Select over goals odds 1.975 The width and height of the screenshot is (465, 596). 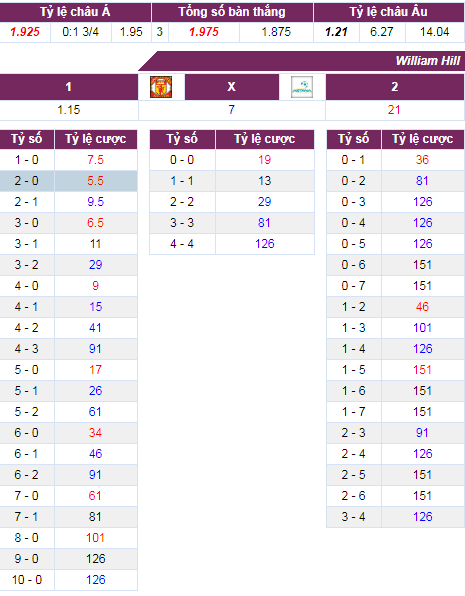(204, 32)
